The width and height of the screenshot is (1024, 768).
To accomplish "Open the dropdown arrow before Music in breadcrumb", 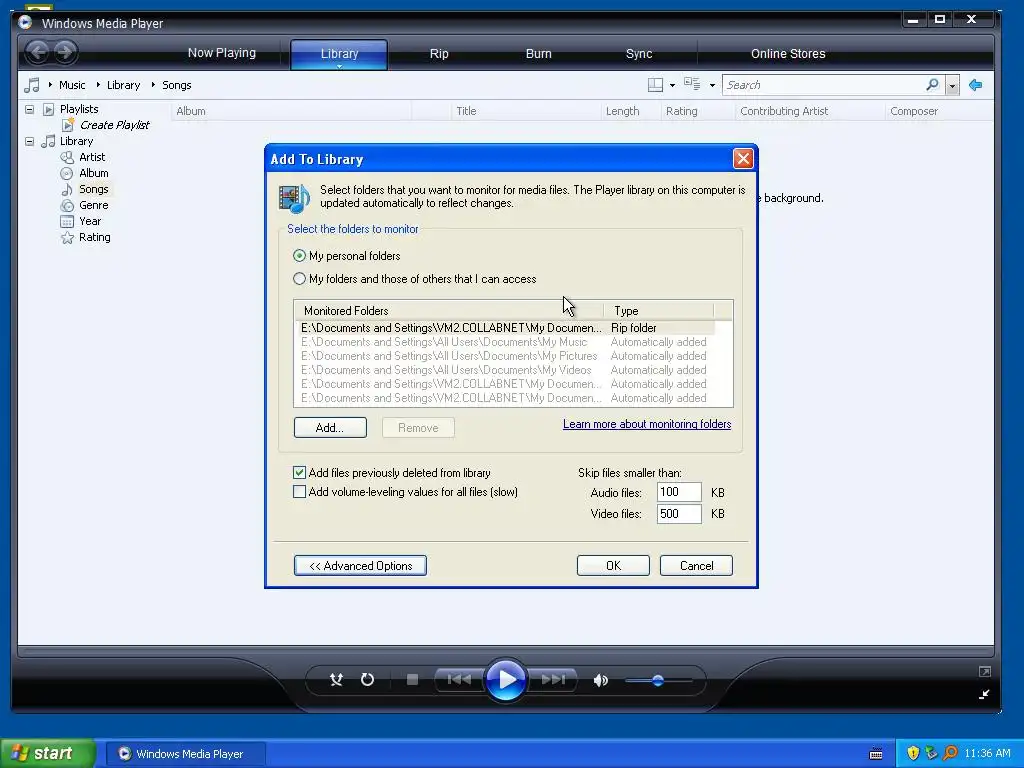I will coord(50,85).
